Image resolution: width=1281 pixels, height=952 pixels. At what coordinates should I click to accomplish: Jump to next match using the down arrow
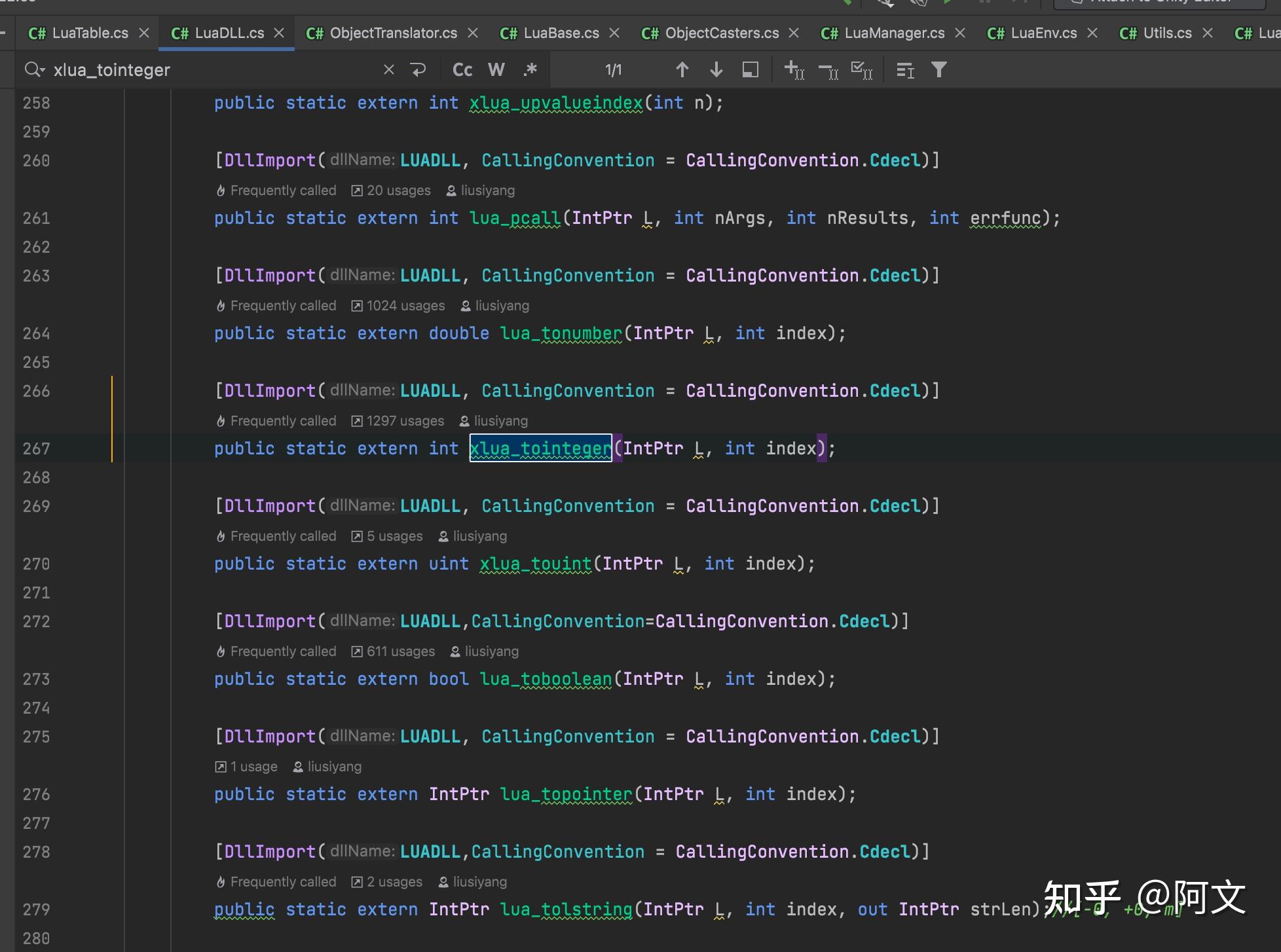coord(716,69)
